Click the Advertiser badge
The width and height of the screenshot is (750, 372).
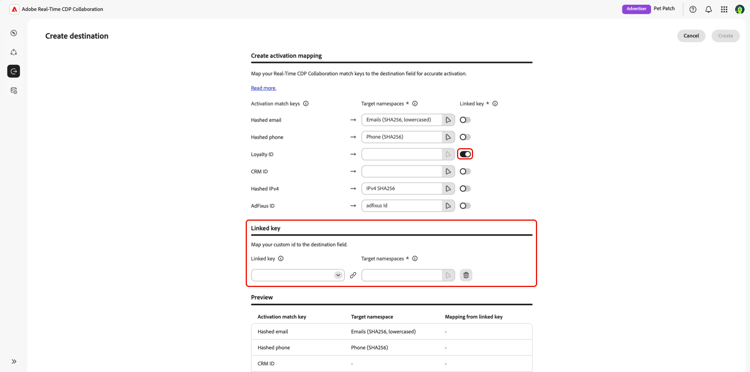pos(636,9)
